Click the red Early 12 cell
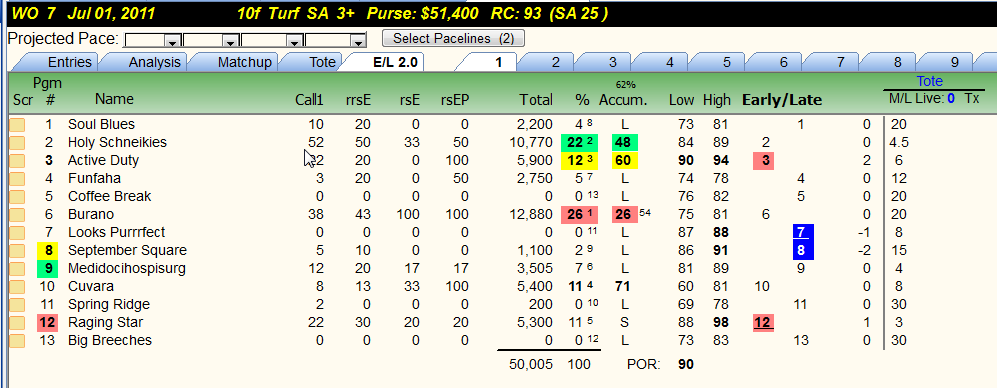 pyautogui.click(x=763, y=322)
